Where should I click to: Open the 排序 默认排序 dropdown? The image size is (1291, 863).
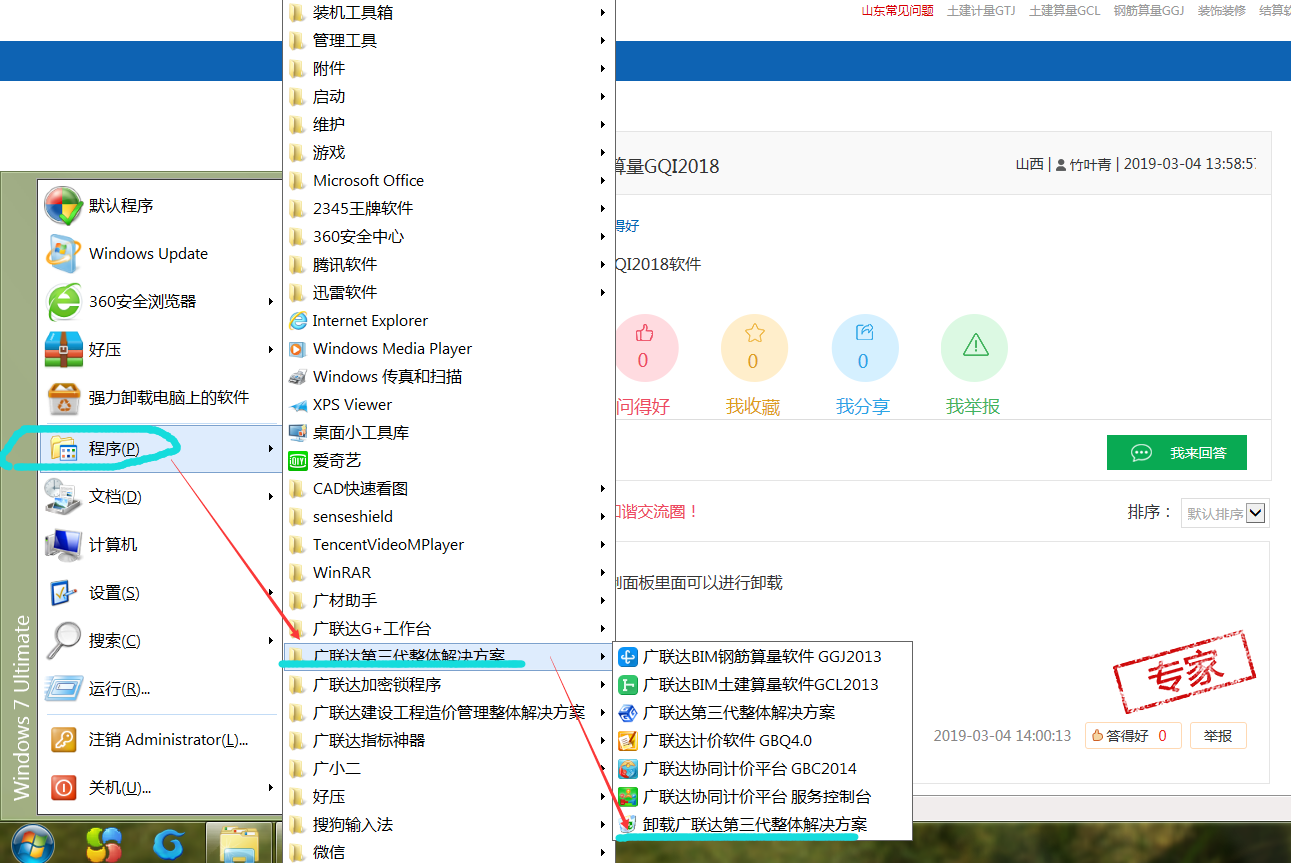pos(1225,513)
